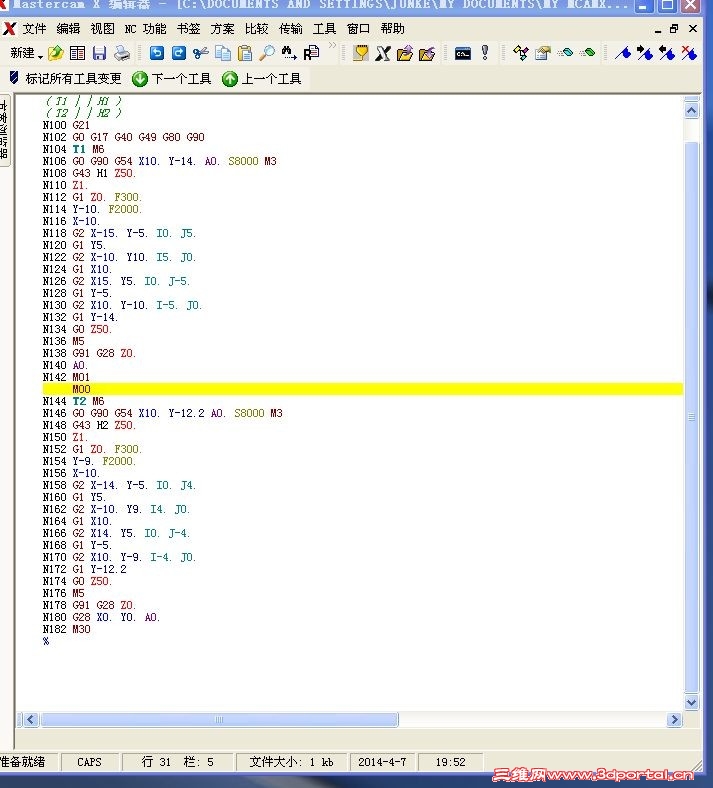Open the 传输 menu
The height and width of the screenshot is (788, 713).
(x=291, y=29)
